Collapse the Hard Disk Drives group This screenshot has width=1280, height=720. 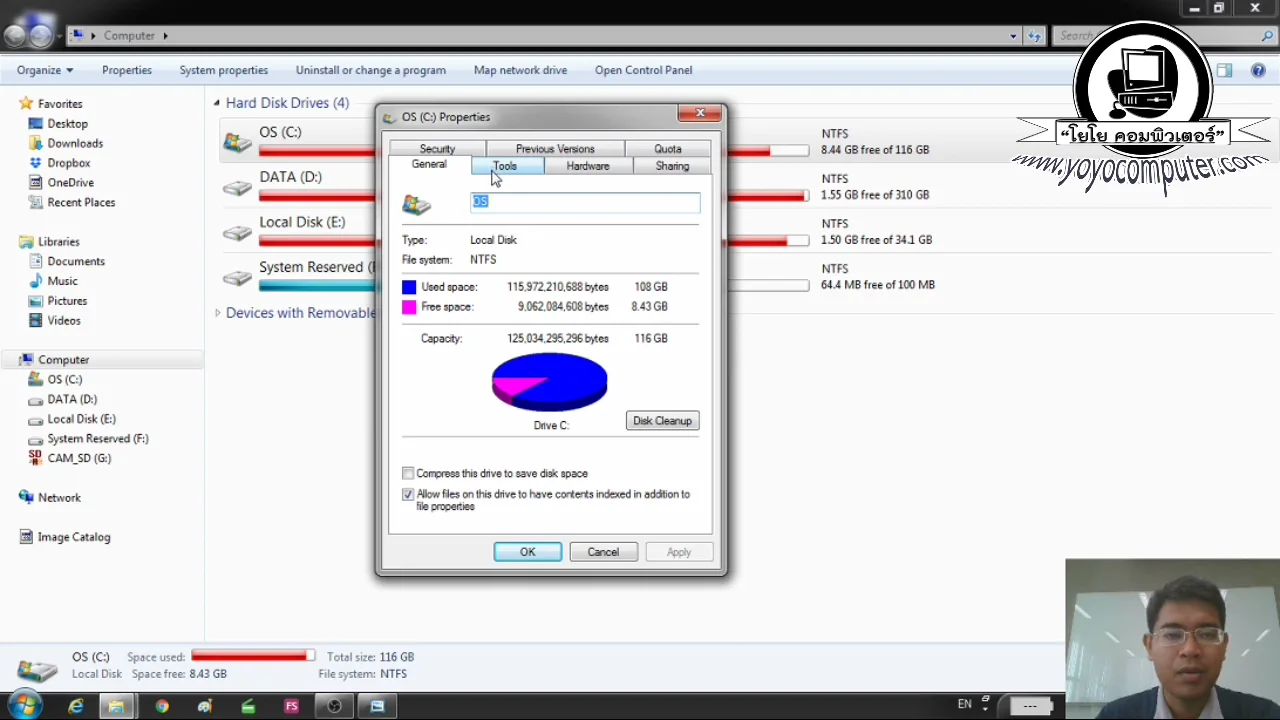click(x=216, y=103)
